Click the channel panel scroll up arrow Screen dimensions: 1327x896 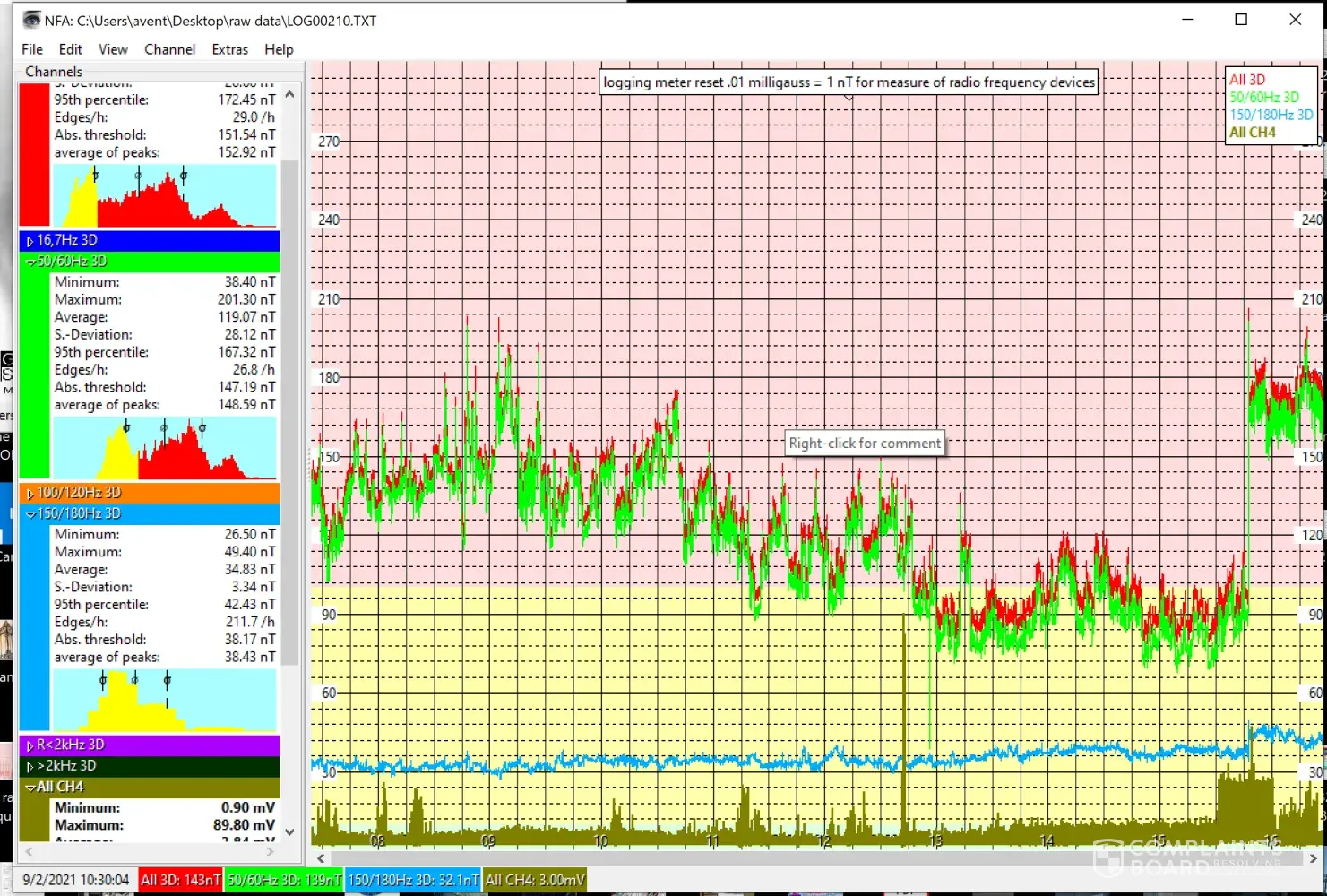click(289, 94)
